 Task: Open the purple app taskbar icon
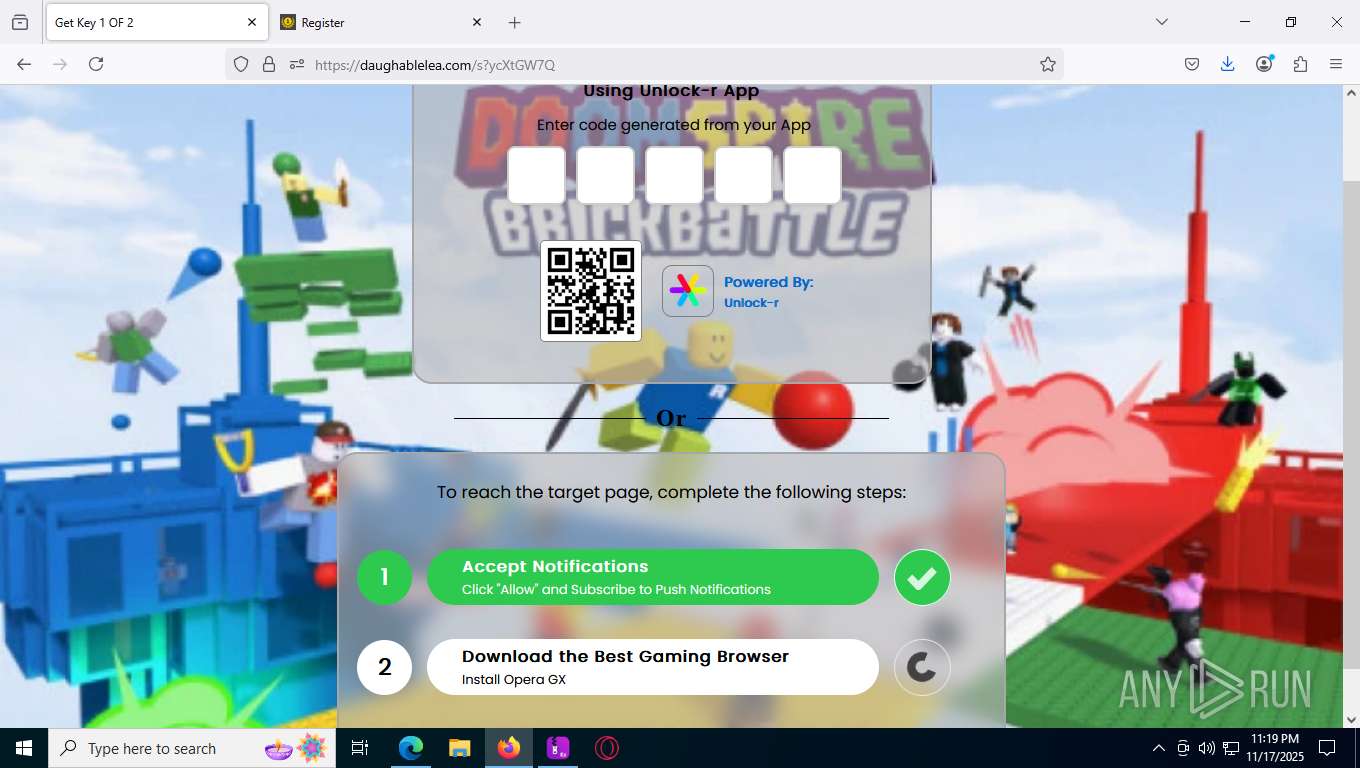pos(558,748)
